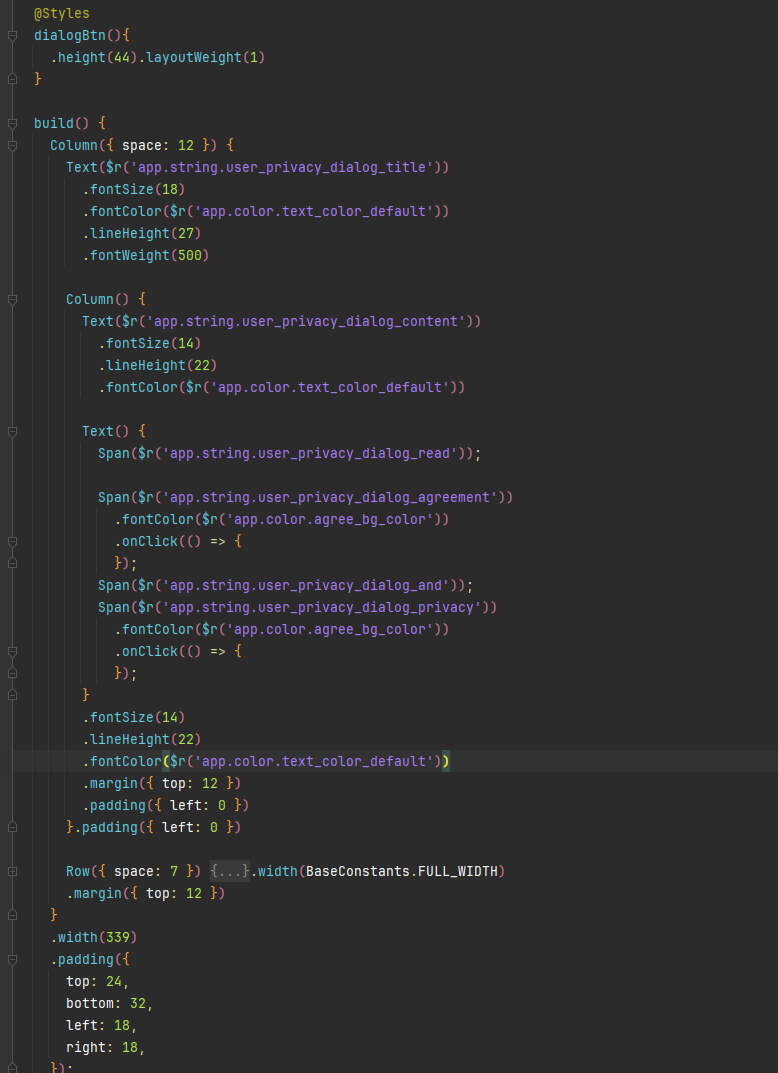This screenshot has width=778, height=1073.
Task: Expand the folded Row({ space: 7 }) block
Action: tap(12, 871)
